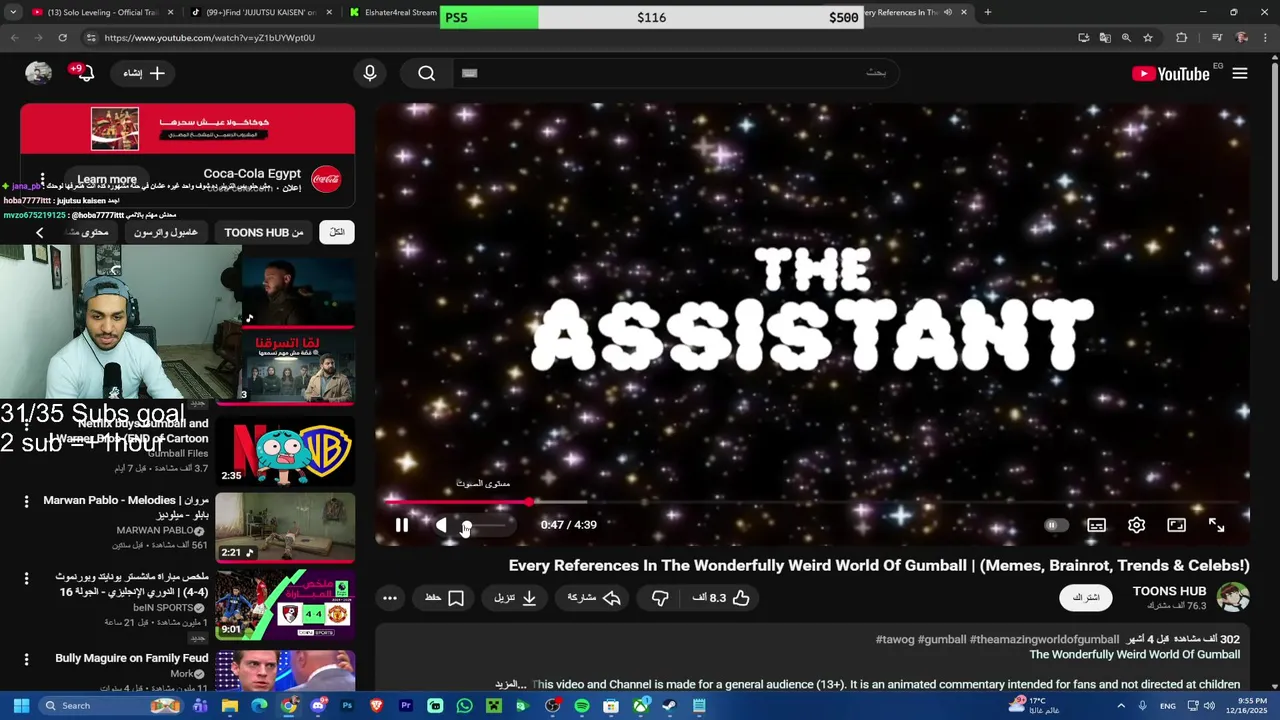The height and width of the screenshot is (720, 1280).
Task: Open Netflix buys Gumball video thumbnail
Action: pyautogui.click(x=285, y=449)
